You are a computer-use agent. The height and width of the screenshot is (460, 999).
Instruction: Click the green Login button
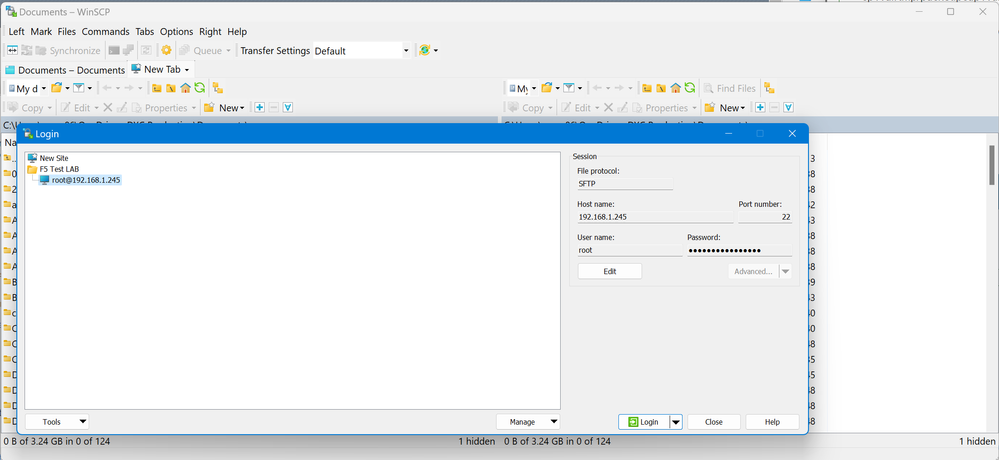643,422
